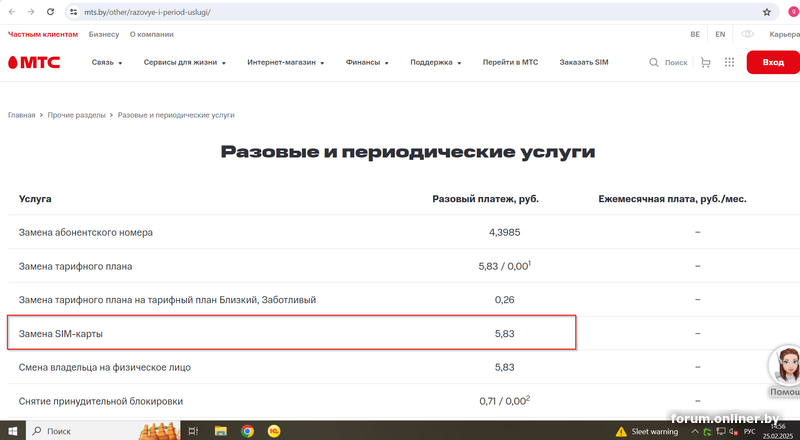Click the browser address bar
The image size is (800, 440).
[x=400, y=12]
